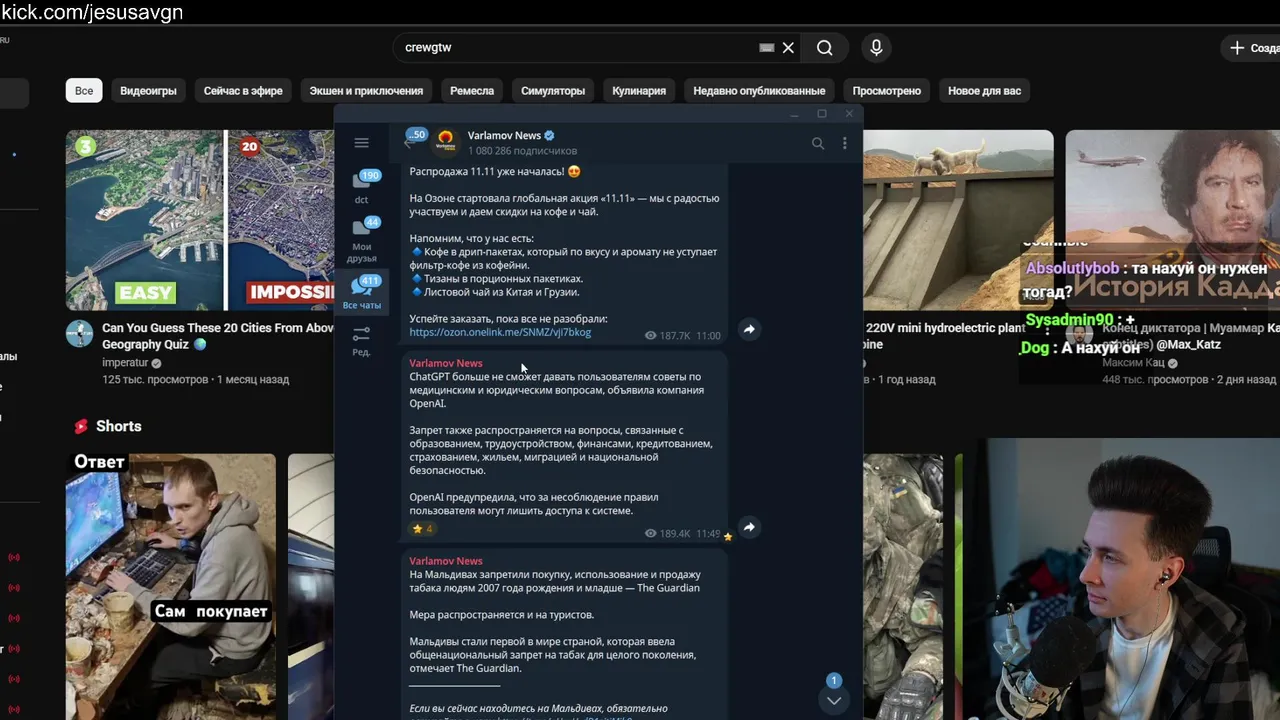Image resolution: width=1280 pixels, height=720 pixels.
Task: Forward the Ozon 11.11 sale post
Action: point(749,329)
